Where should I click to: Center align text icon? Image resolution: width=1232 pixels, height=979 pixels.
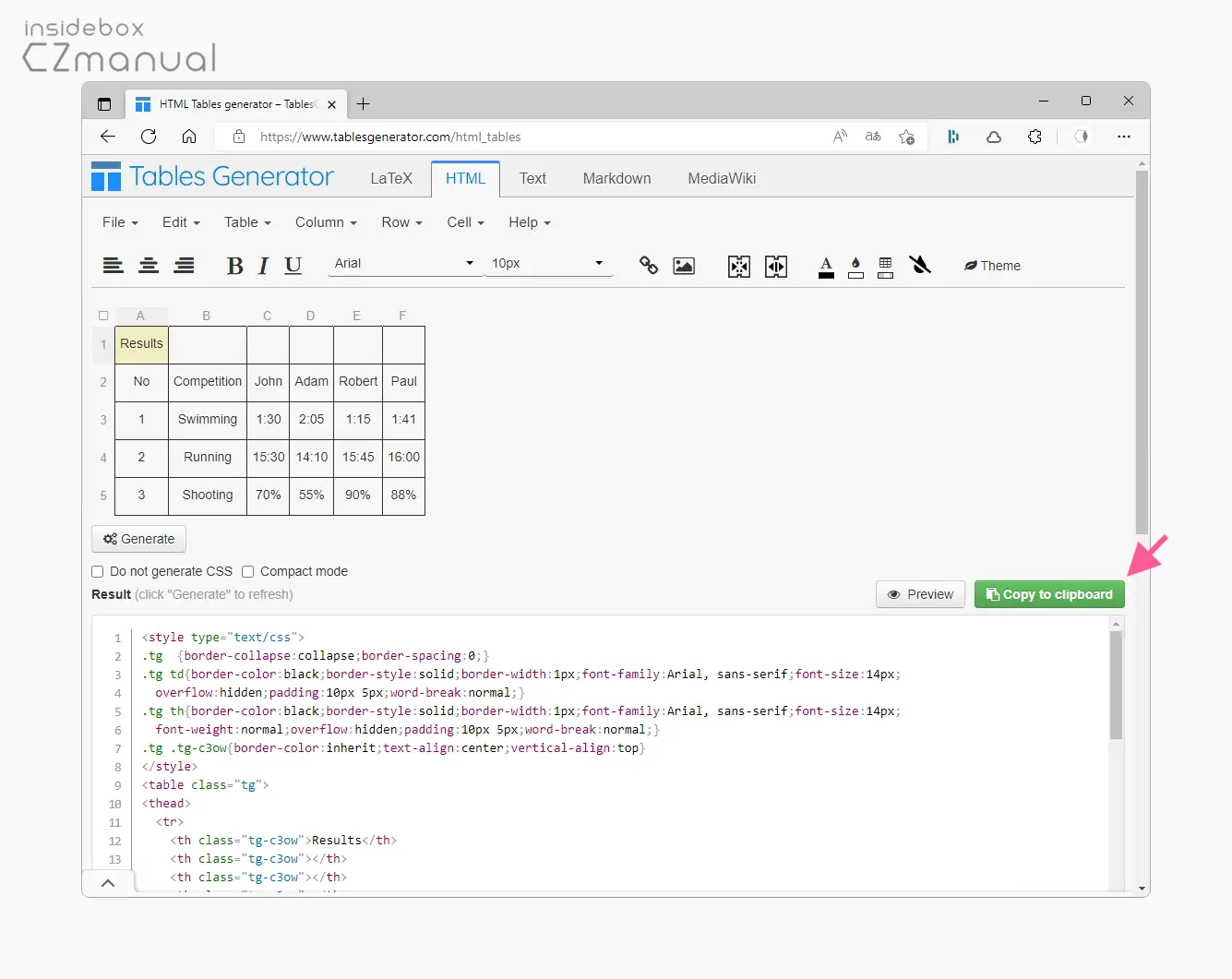coord(149,266)
